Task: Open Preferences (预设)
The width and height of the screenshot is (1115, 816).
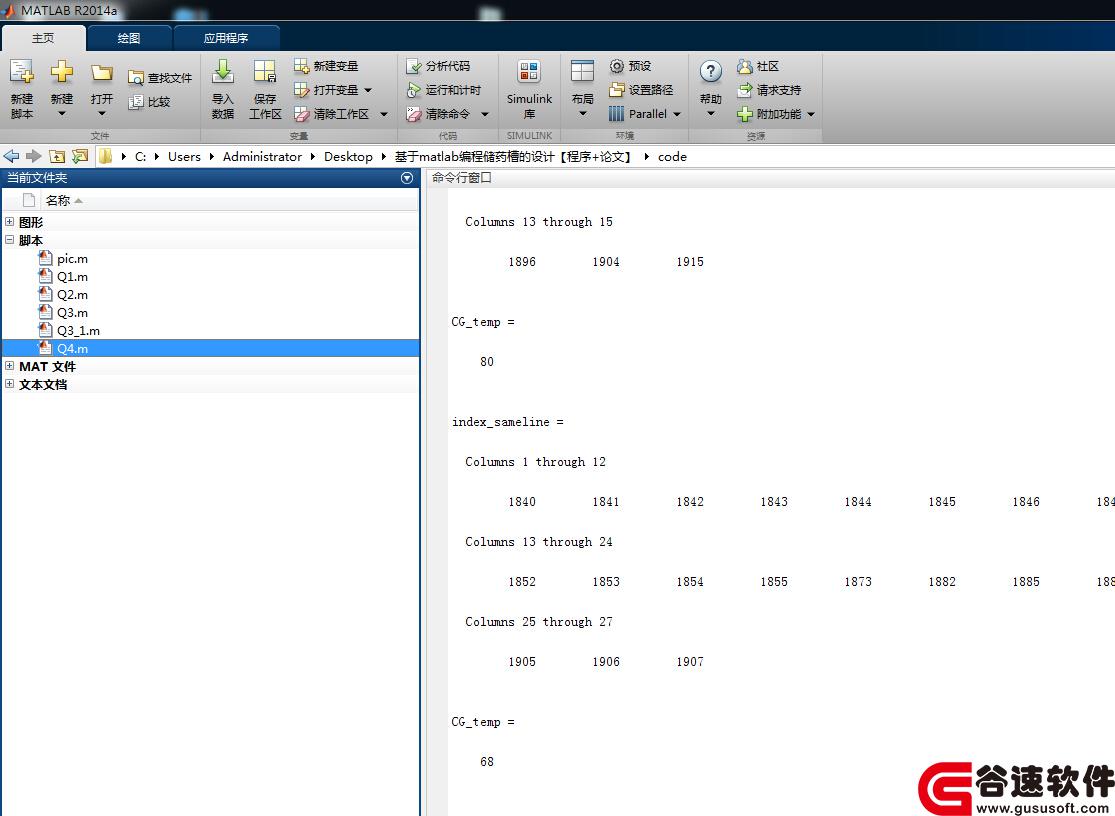Action: pos(630,66)
